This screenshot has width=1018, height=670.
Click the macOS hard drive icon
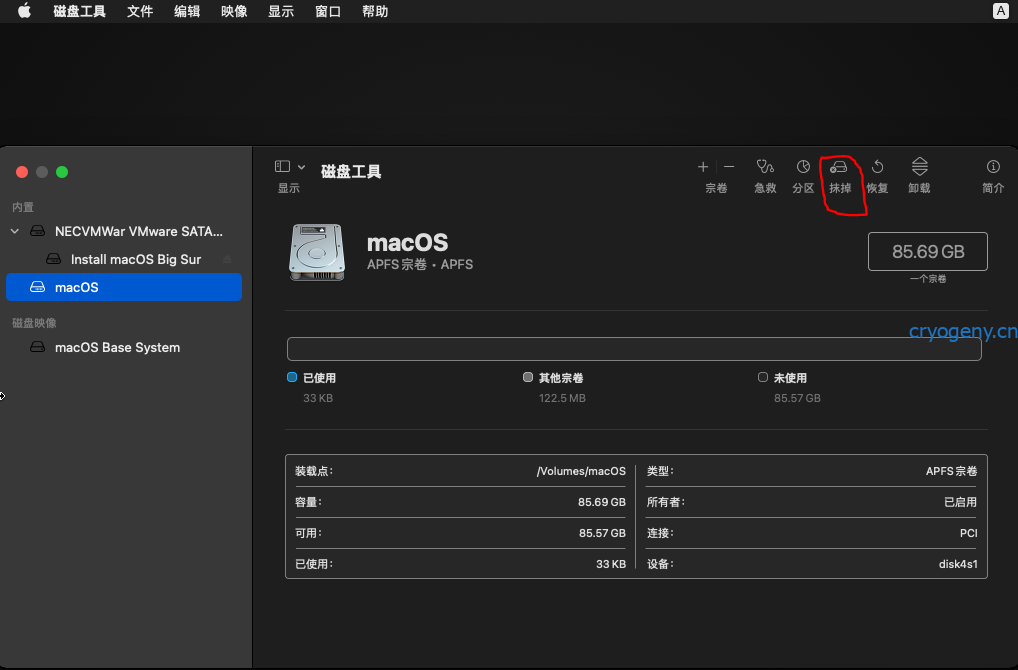point(317,253)
